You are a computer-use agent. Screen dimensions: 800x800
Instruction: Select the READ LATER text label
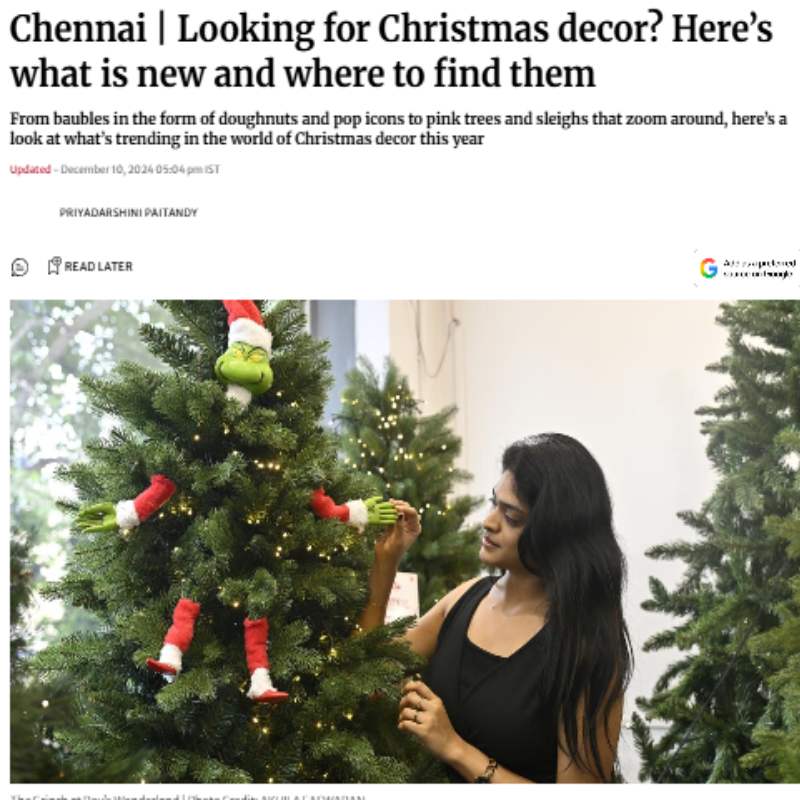point(98,266)
